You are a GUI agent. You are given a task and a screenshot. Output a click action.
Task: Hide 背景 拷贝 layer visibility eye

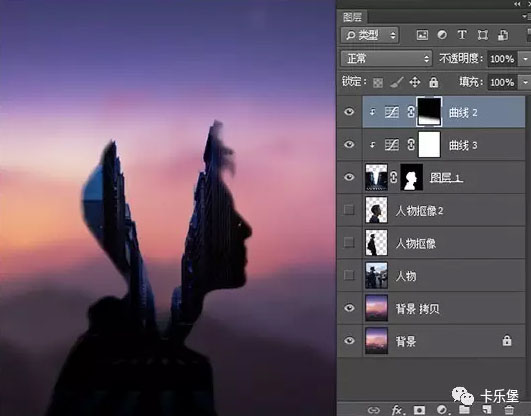[x=349, y=308]
